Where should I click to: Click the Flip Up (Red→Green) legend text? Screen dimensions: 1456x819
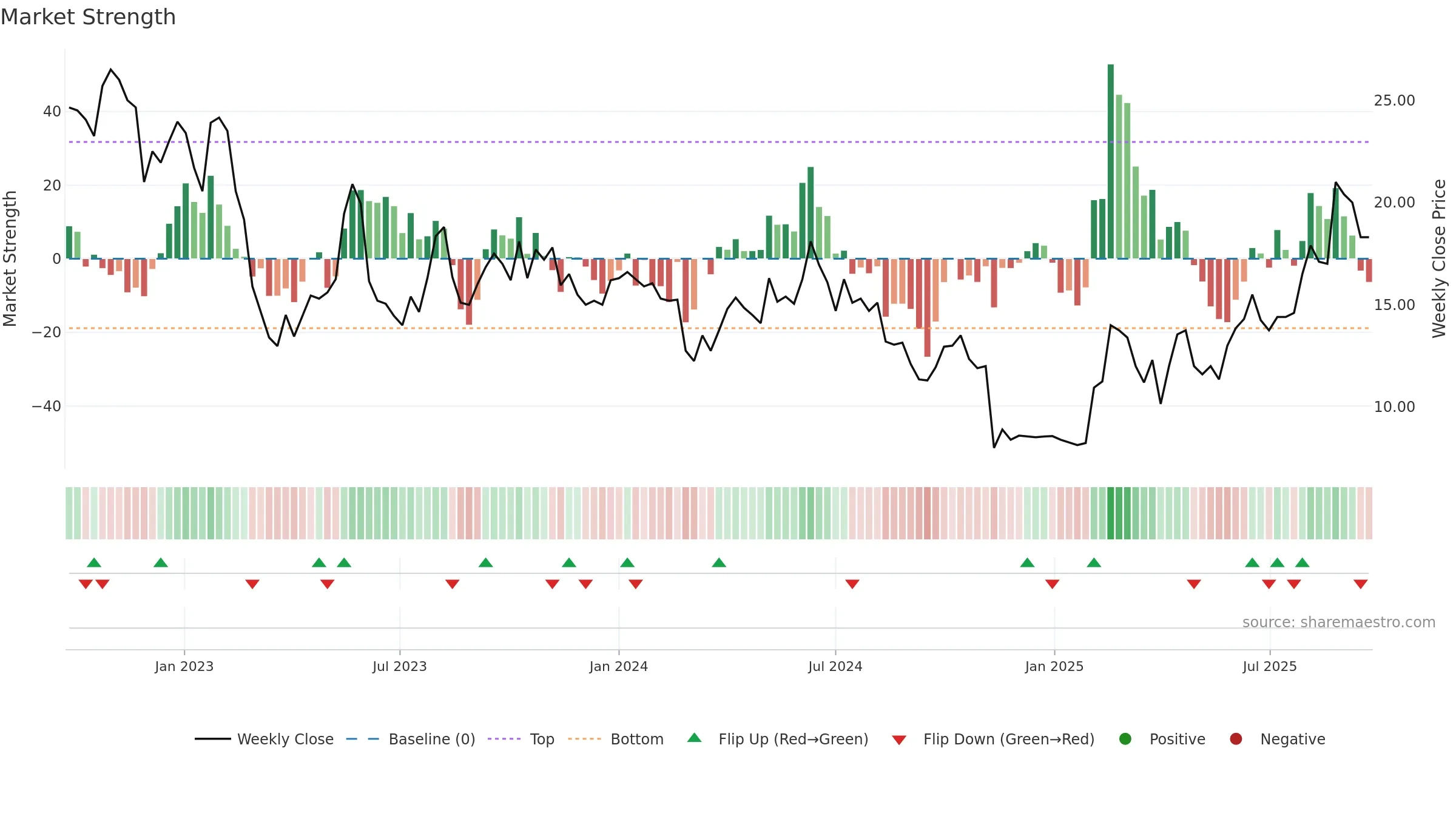pyautogui.click(x=794, y=739)
